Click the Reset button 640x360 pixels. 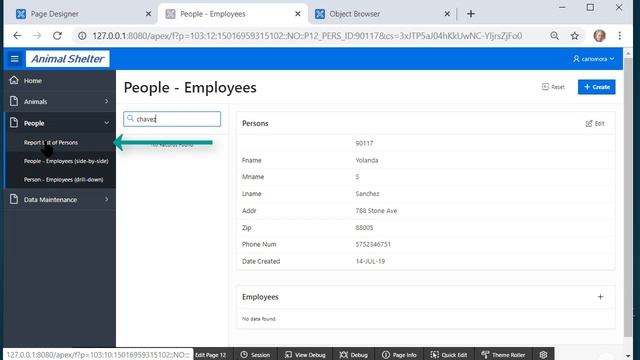[553, 87]
